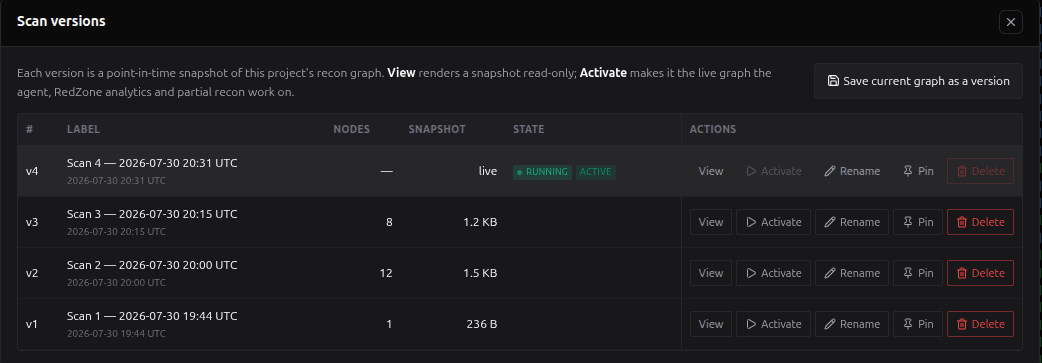The image size is (1042, 363).
Task: Click trash icon in the v3 row
Action: [962, 222]
